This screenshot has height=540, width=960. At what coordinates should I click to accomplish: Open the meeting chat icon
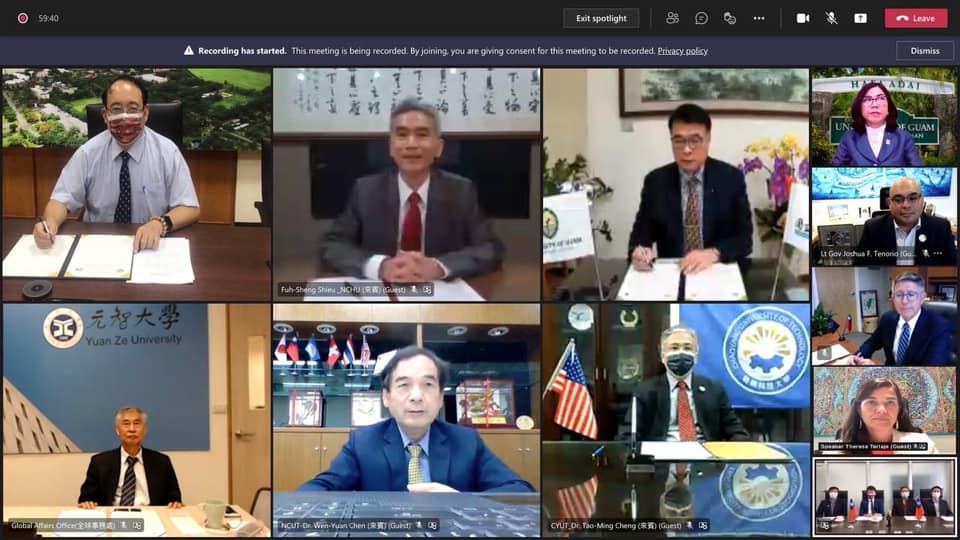pos(701,18)
